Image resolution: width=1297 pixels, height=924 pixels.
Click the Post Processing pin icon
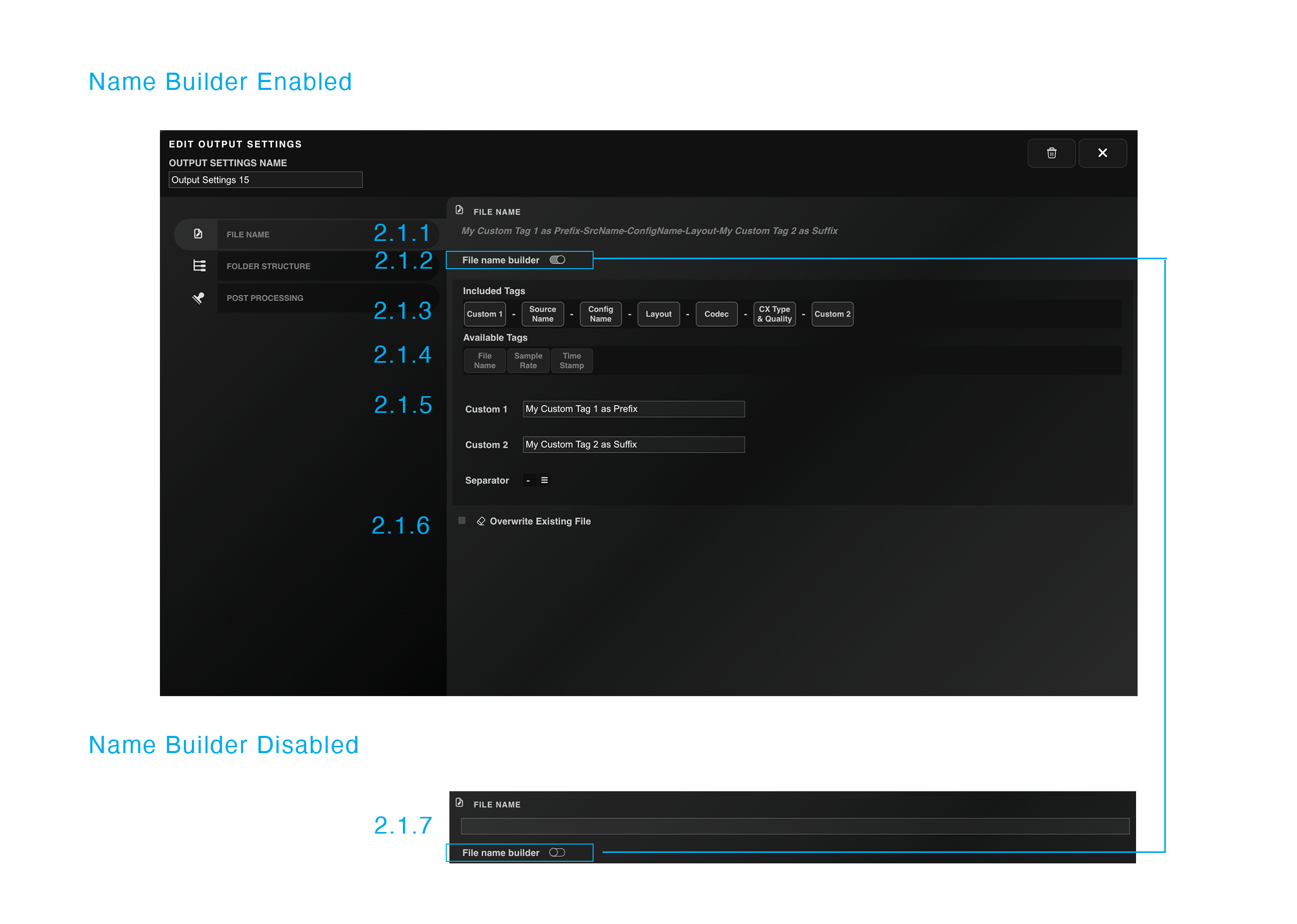pyautogui.click(x=198, y=297)
